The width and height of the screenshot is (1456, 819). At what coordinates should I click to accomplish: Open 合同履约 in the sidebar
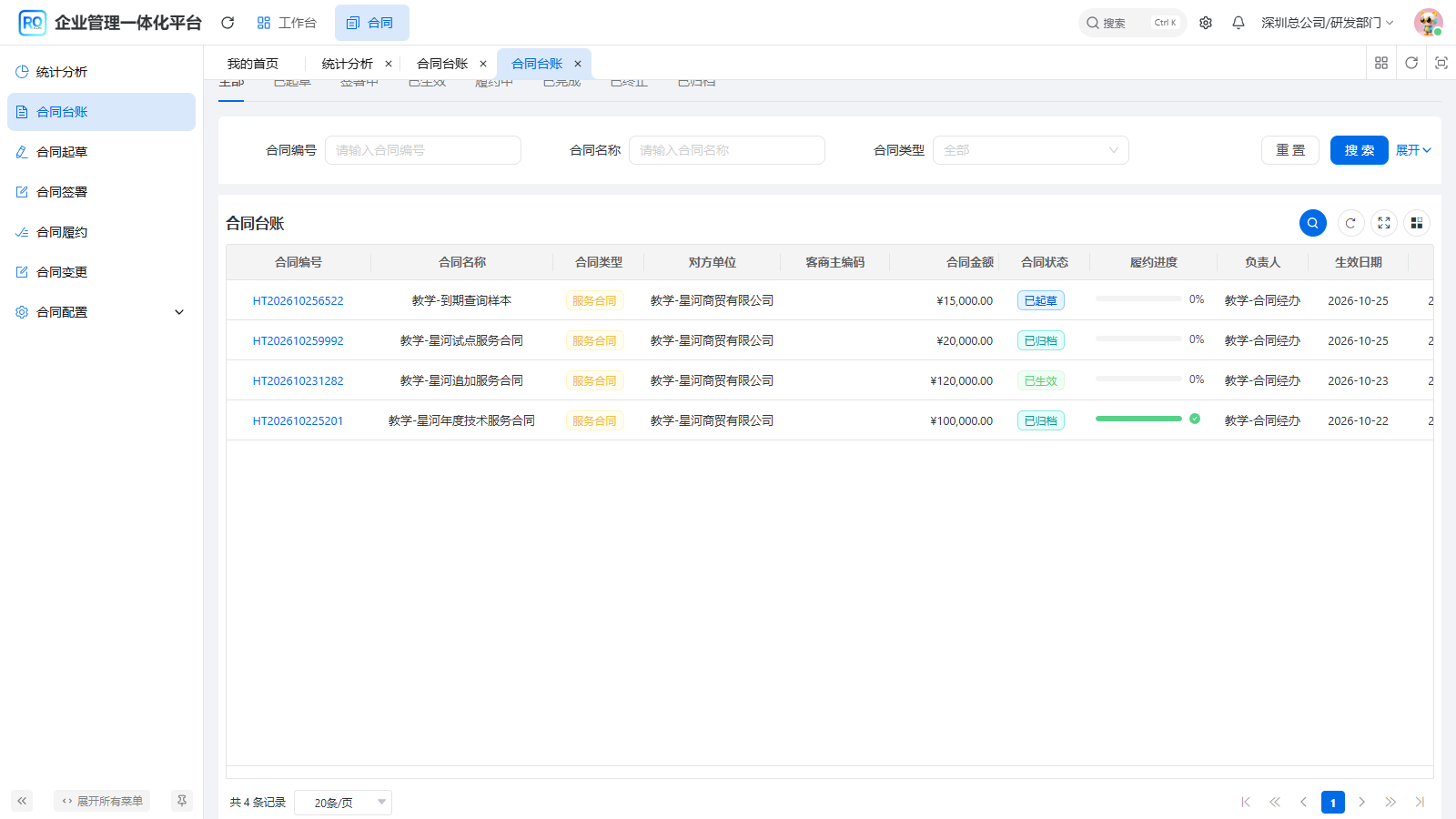click(x=101, y=232)
